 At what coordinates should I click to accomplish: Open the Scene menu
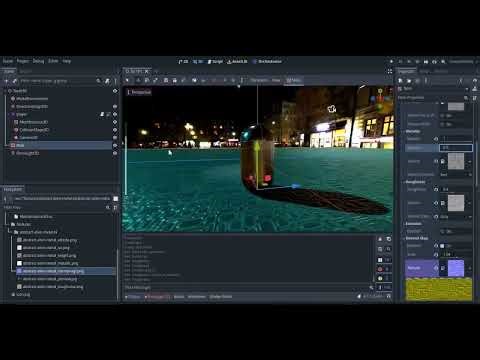pyautogui.click(x=8, y=61)
